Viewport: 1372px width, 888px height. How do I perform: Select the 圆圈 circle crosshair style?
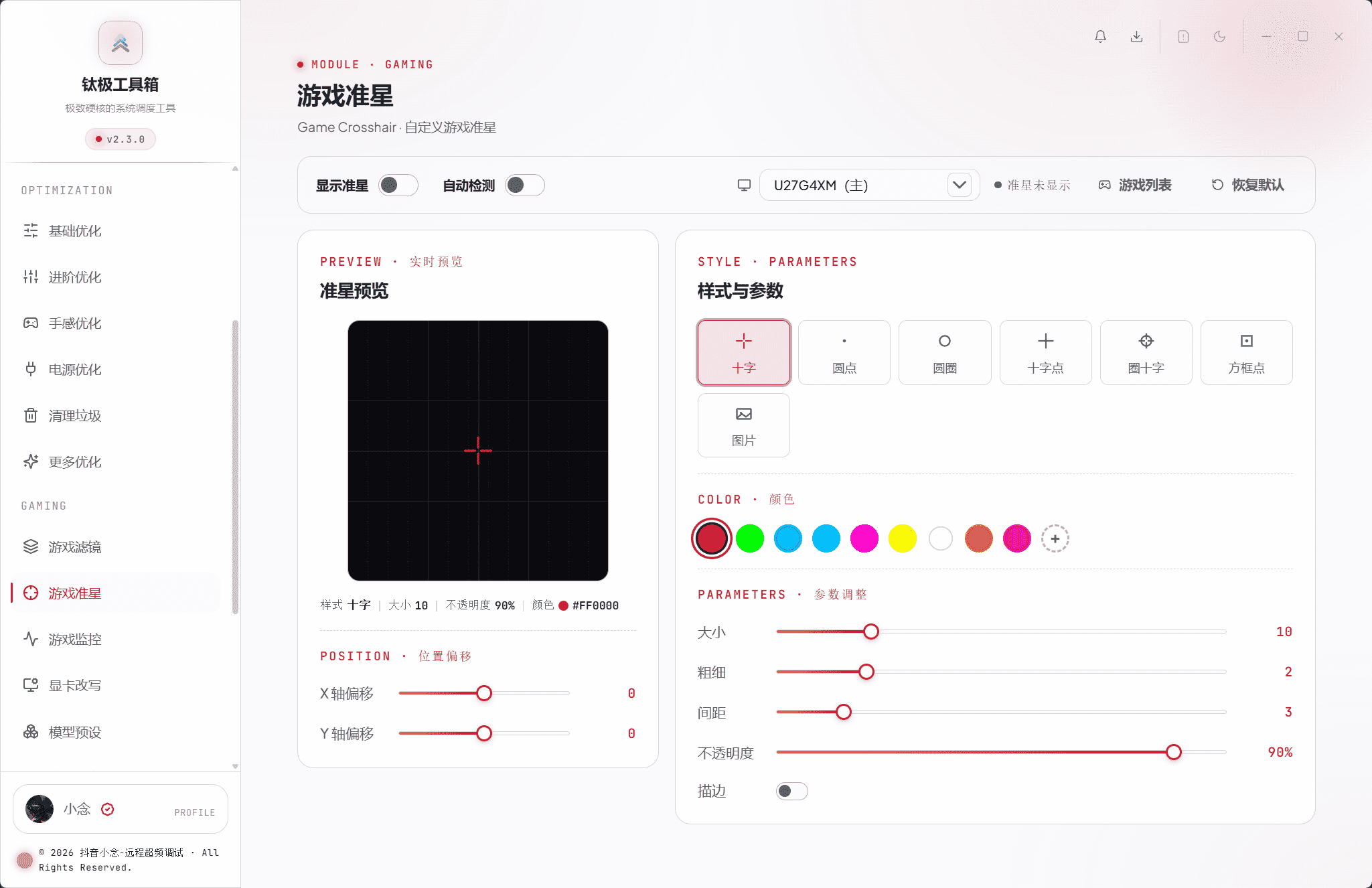coord(945,352)
